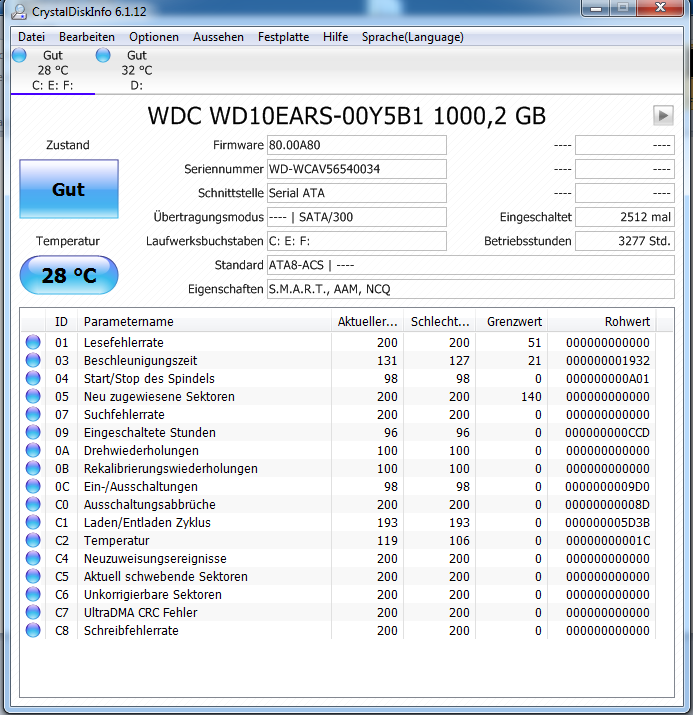Click status icon of C2 Temperatur row
693x715 pixels.
tap(33, 540)
